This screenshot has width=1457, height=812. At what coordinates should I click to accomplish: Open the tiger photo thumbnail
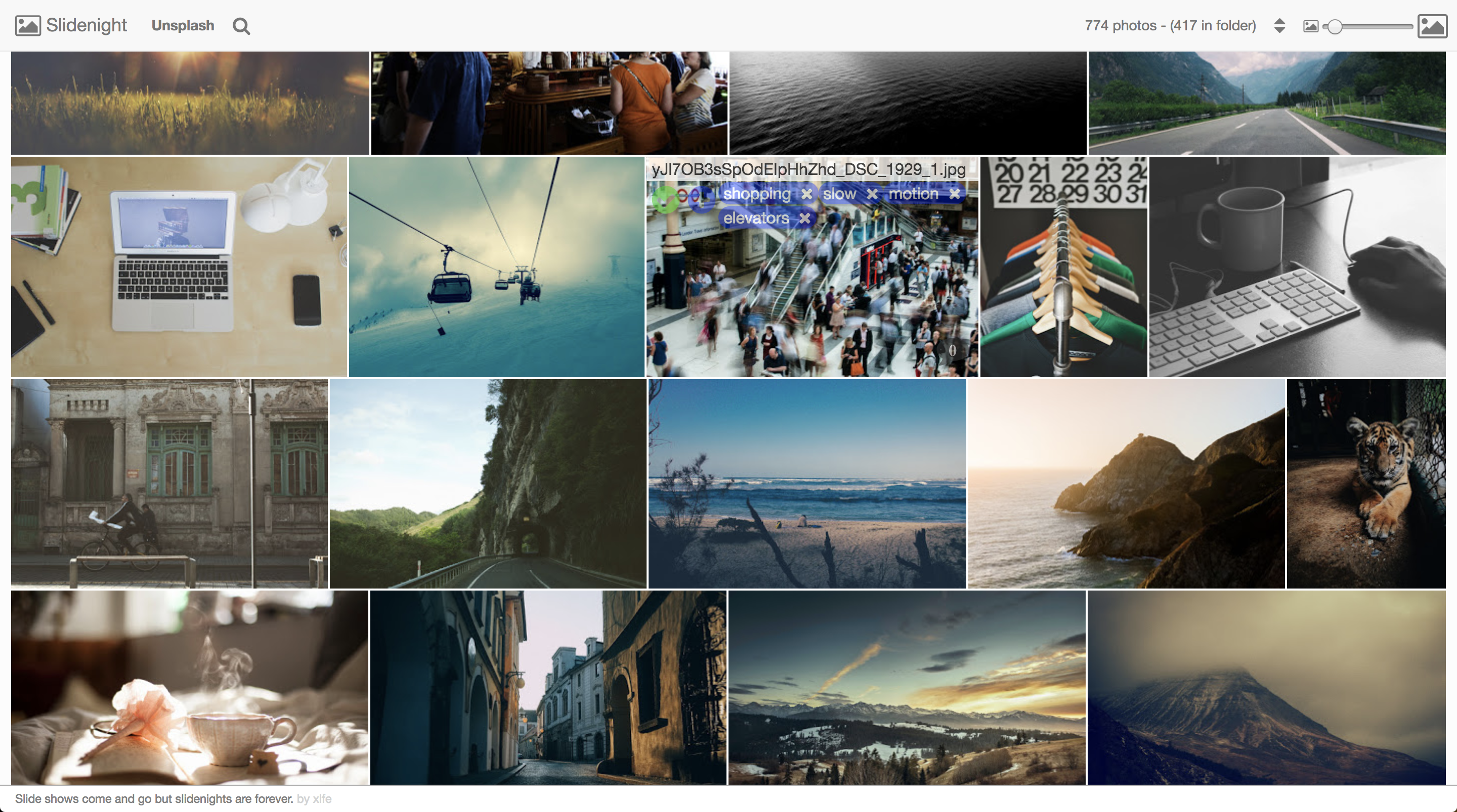(1365, 484)
